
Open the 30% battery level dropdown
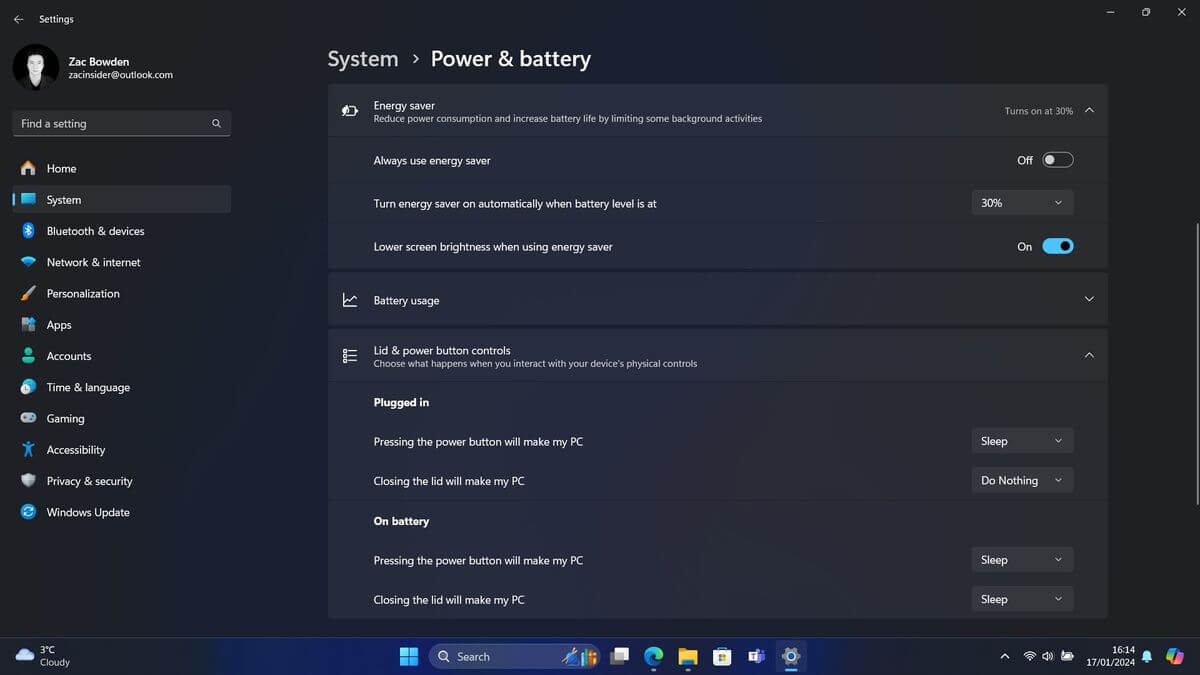[x=1022, y=203]
